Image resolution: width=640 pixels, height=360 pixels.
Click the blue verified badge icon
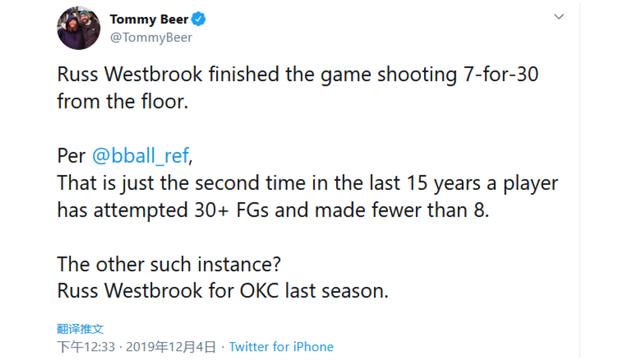point(199,19)
